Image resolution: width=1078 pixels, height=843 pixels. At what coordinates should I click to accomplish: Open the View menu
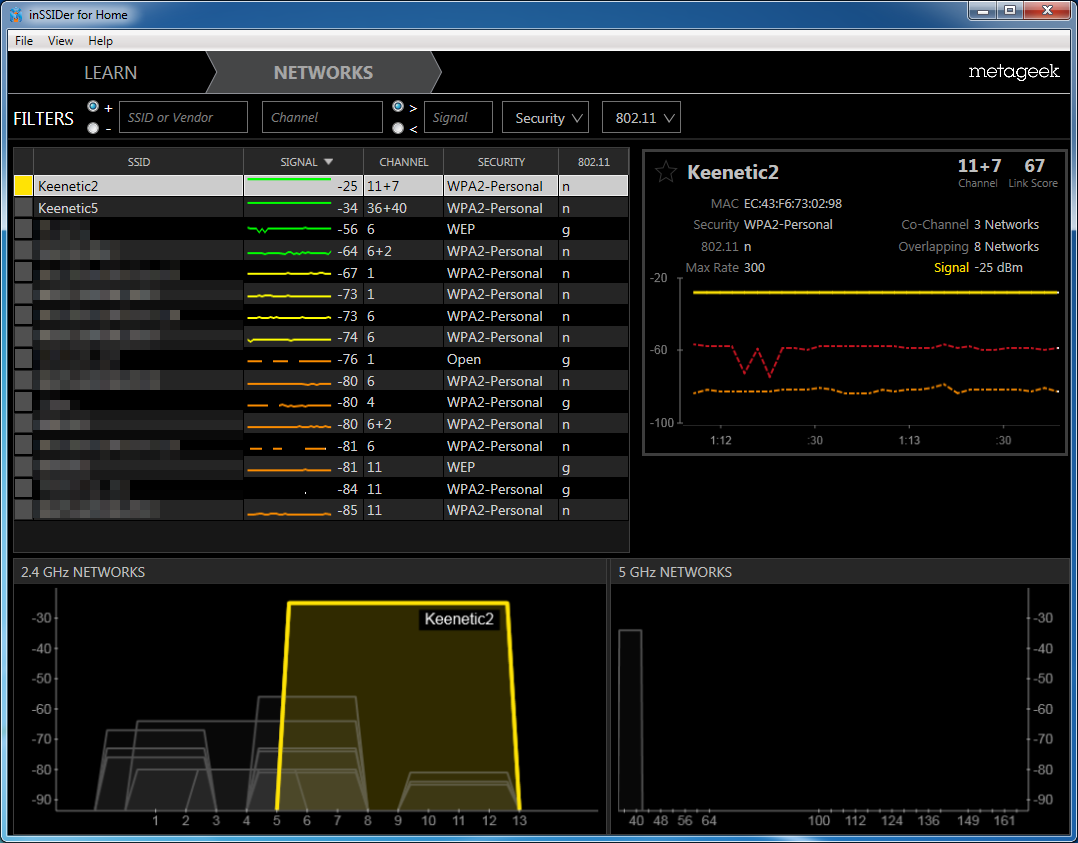pyautogui.click(x=60, y=41)
